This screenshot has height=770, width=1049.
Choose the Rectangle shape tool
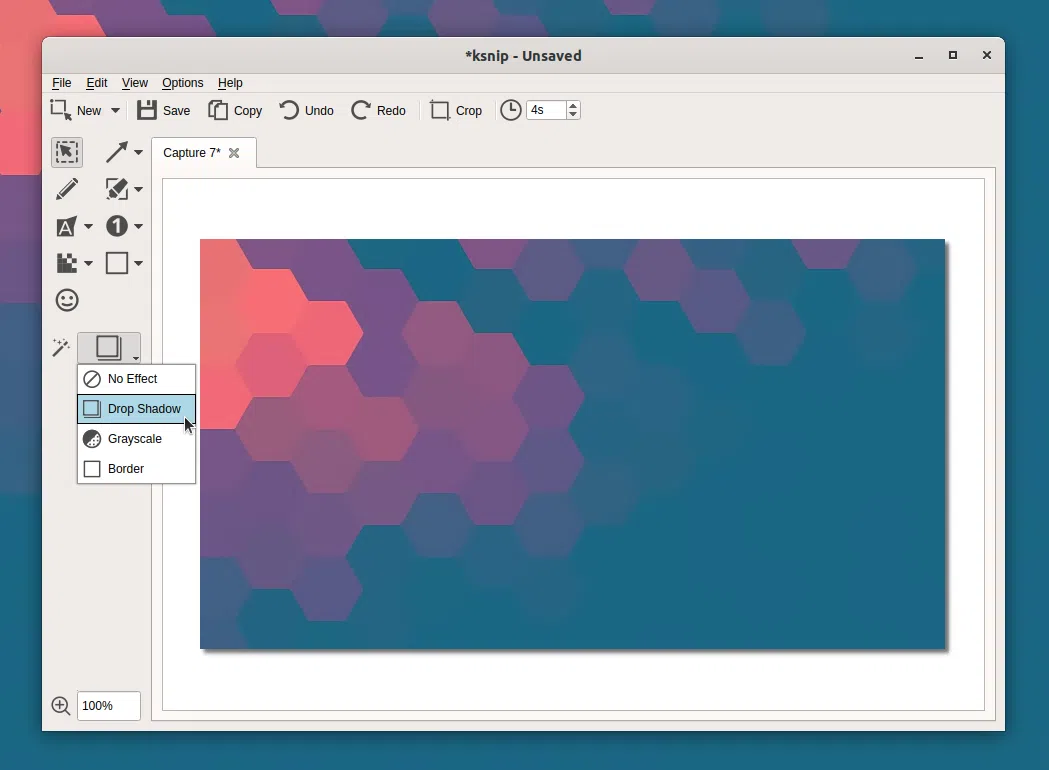tap(117, 263)
